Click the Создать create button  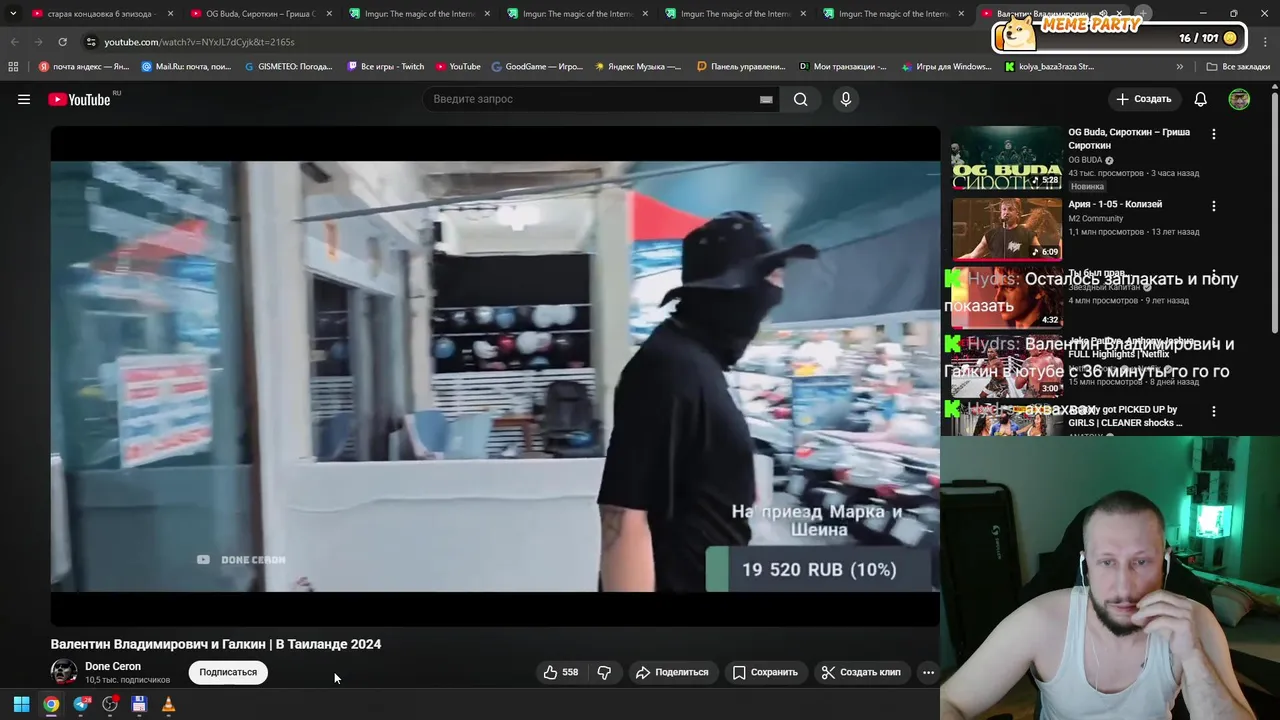pyautogui.click(x=1144, y=99)
